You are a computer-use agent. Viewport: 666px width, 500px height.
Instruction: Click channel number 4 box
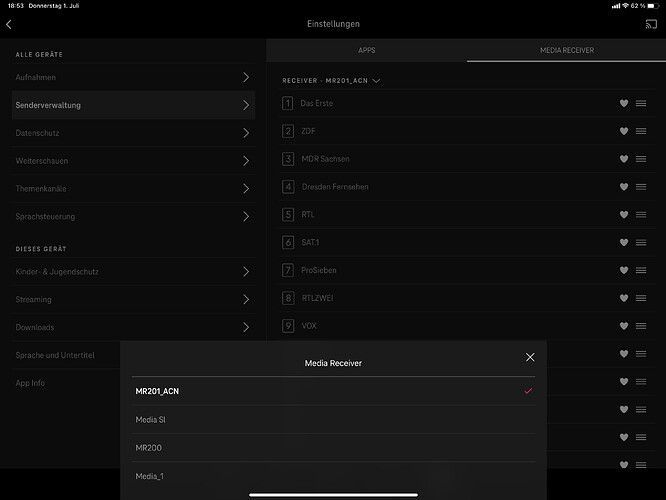click(288, 187)
